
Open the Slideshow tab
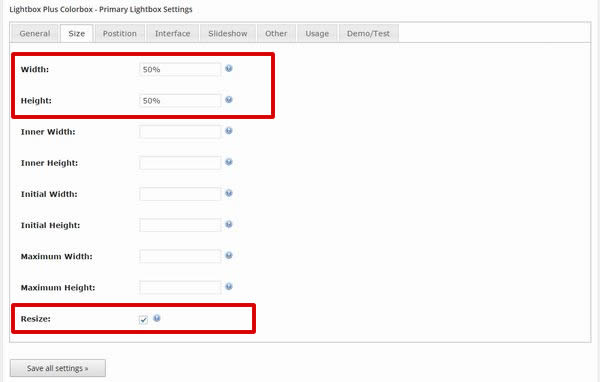click(228, 33)
